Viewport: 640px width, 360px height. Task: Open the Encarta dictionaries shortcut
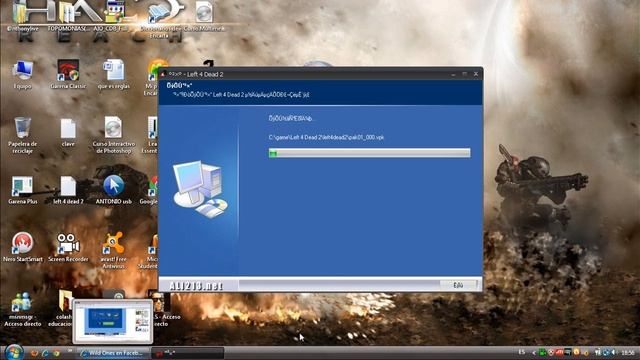pos(159,20)
